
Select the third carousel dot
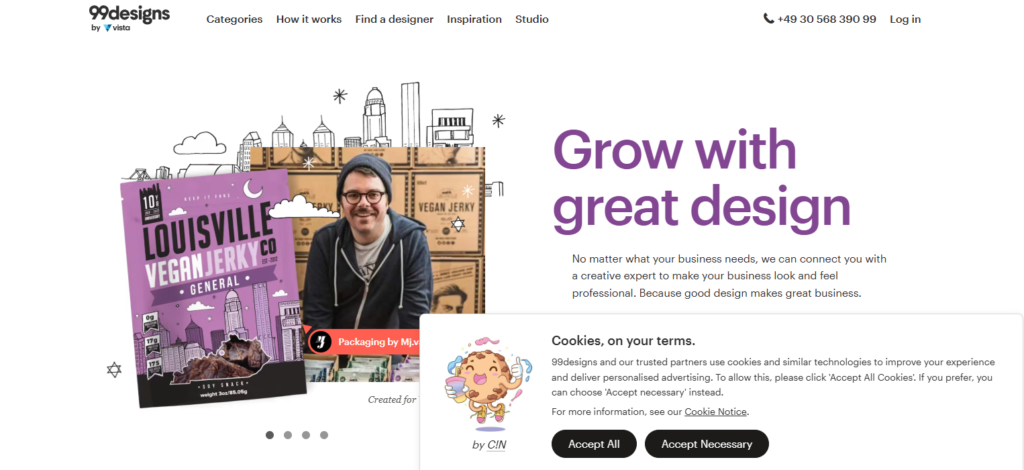click(306, 435)
